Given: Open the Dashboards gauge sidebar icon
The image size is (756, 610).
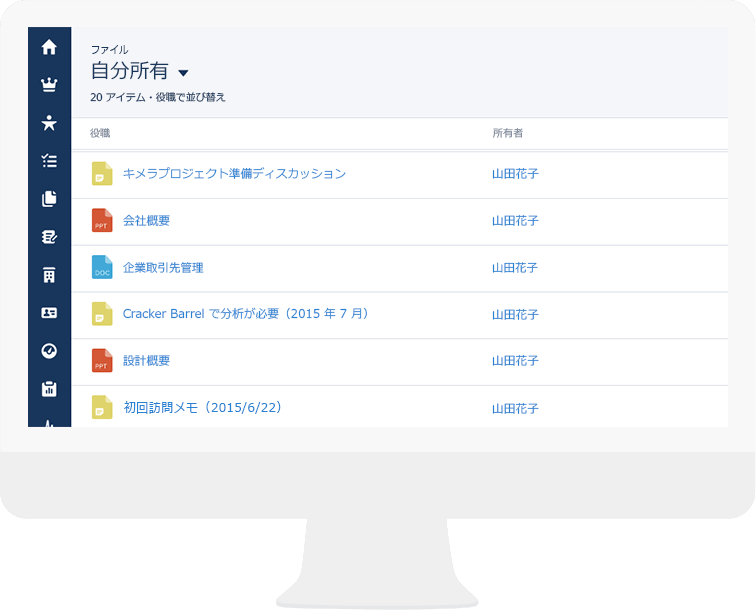Looking at the screenshot, I should pyautogui.click(x=49, y=351).
